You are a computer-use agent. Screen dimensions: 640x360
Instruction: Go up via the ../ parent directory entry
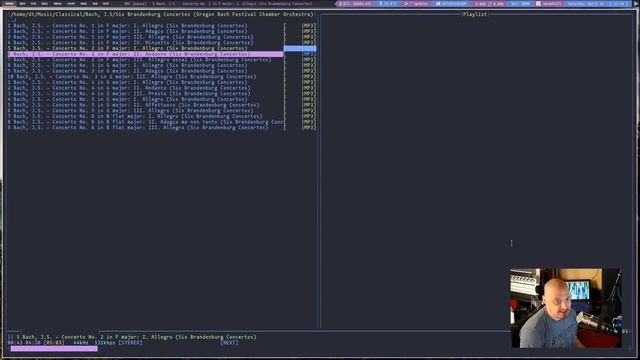pyautogui.click(x=12, y=20)
